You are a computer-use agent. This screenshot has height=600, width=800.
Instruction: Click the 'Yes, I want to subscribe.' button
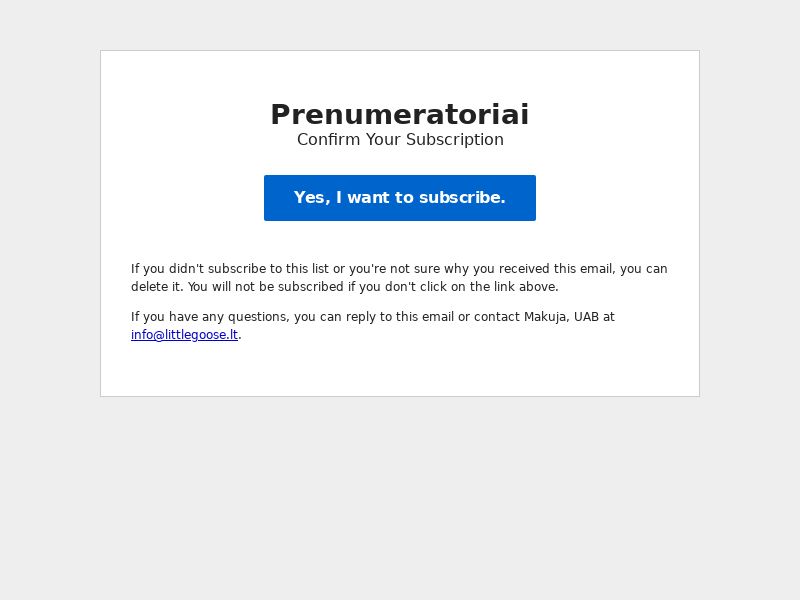tap(399, 198)
